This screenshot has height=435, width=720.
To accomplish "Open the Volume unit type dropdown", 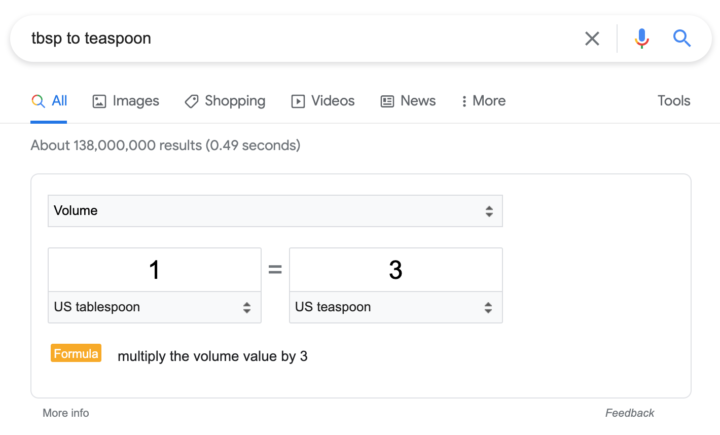I will pos(275,211).
